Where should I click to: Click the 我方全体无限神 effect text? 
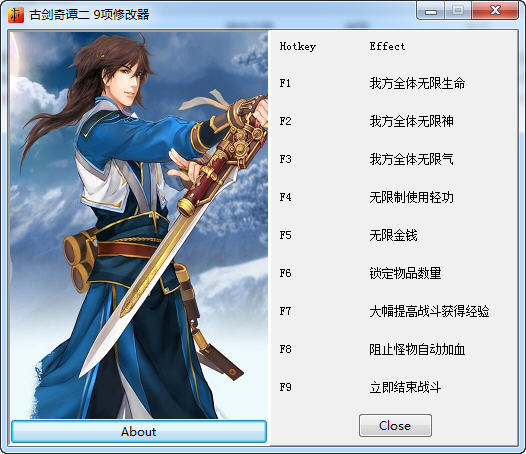tap(412, 121)
